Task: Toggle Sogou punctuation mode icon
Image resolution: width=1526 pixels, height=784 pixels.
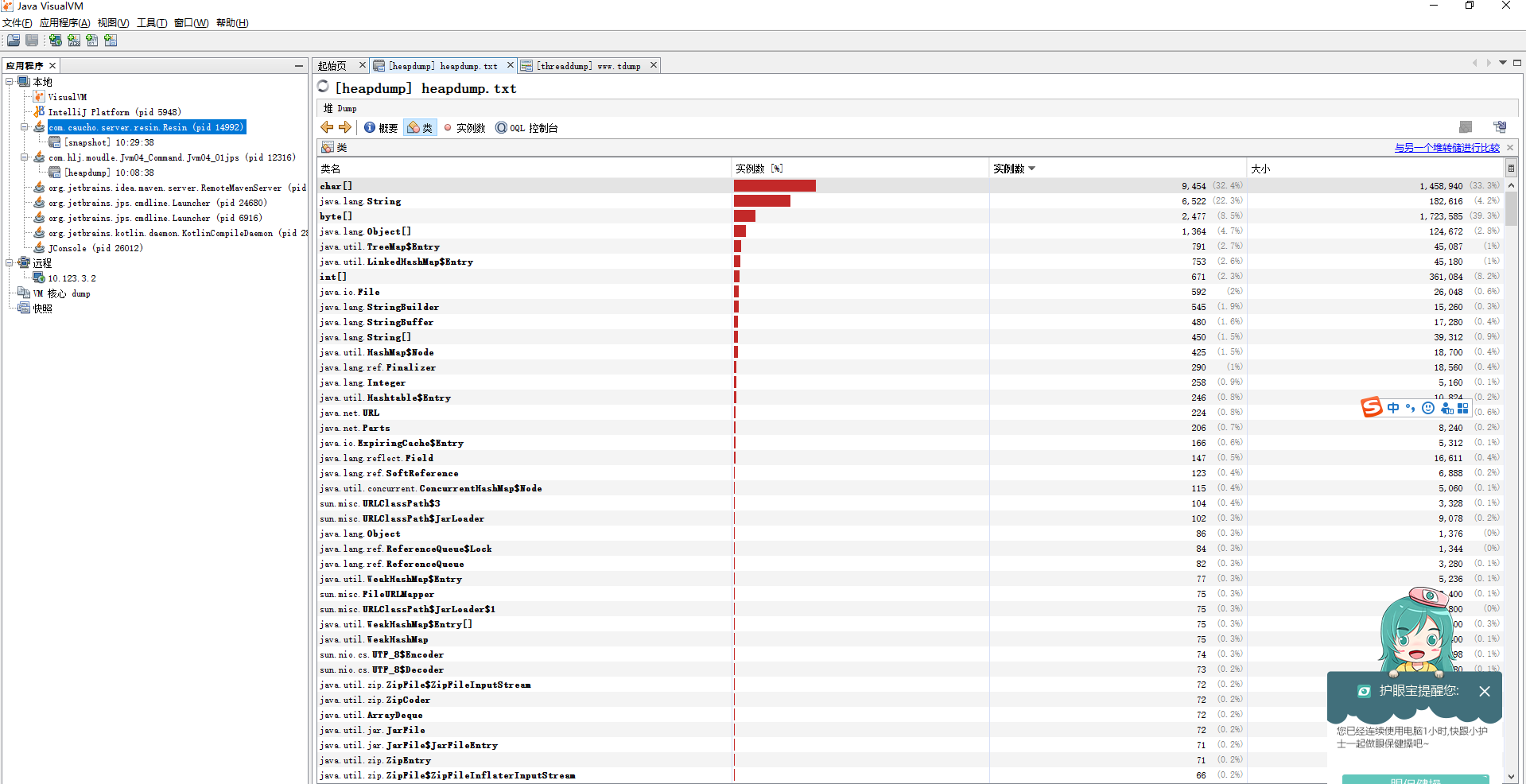Action: pos(1410,408)
